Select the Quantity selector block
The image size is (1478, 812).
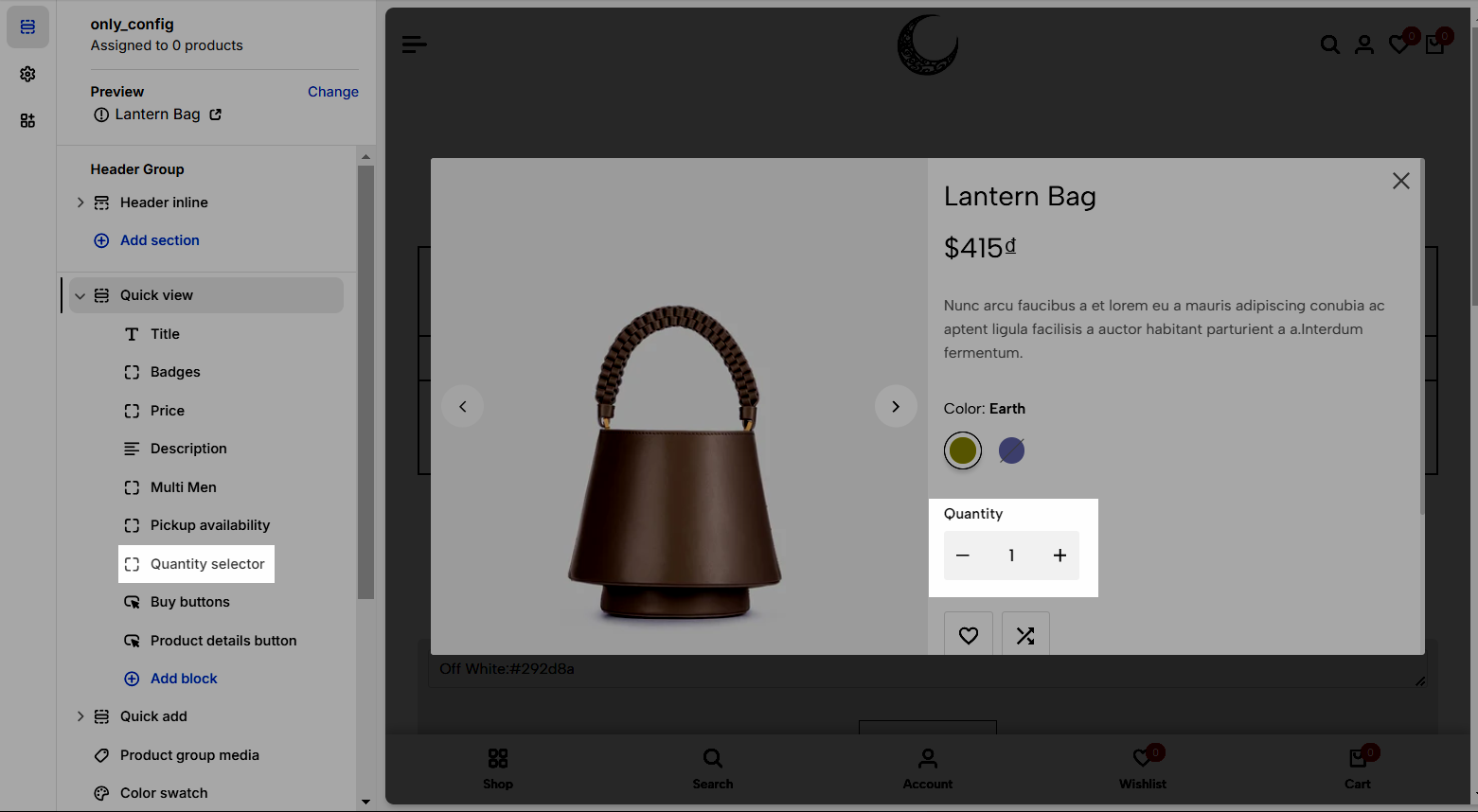tap(196, 564)
